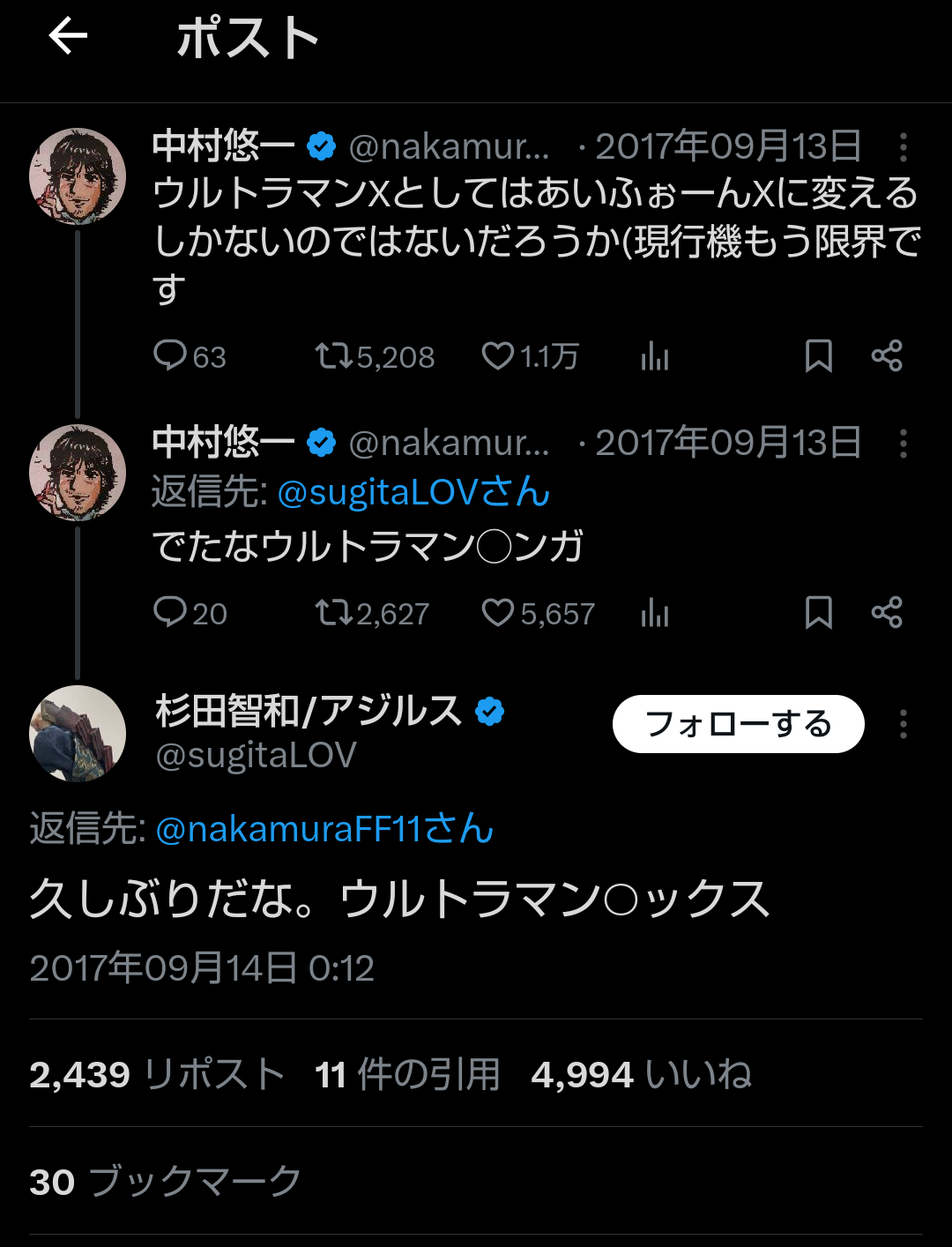
Task: Open more options for the first post
Action: (904, 147)
